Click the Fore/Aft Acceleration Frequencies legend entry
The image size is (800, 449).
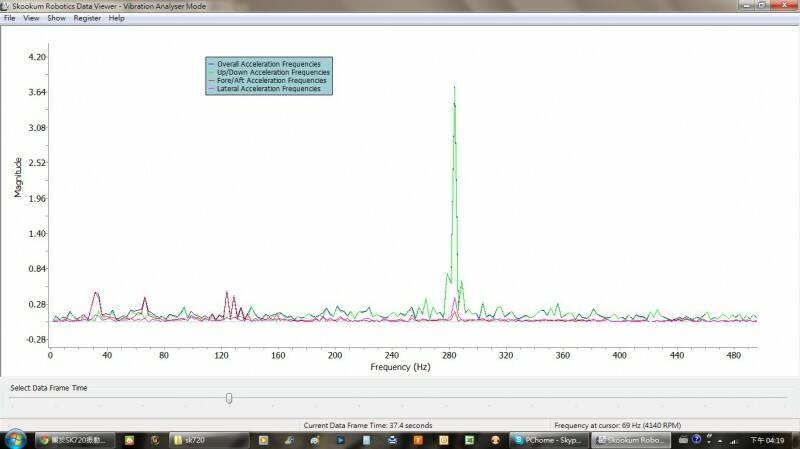[x=268, y=81]
